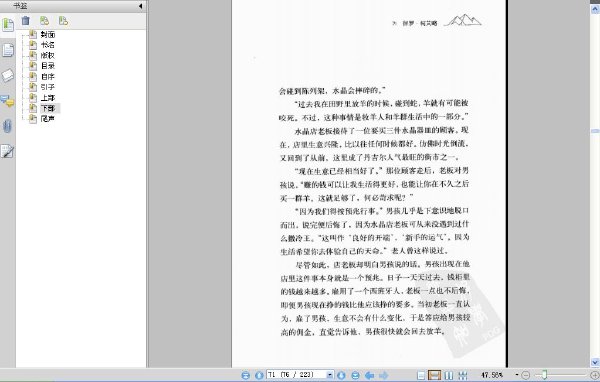
Task: Switch to continuous page layout
Action: tap(434, 375)
